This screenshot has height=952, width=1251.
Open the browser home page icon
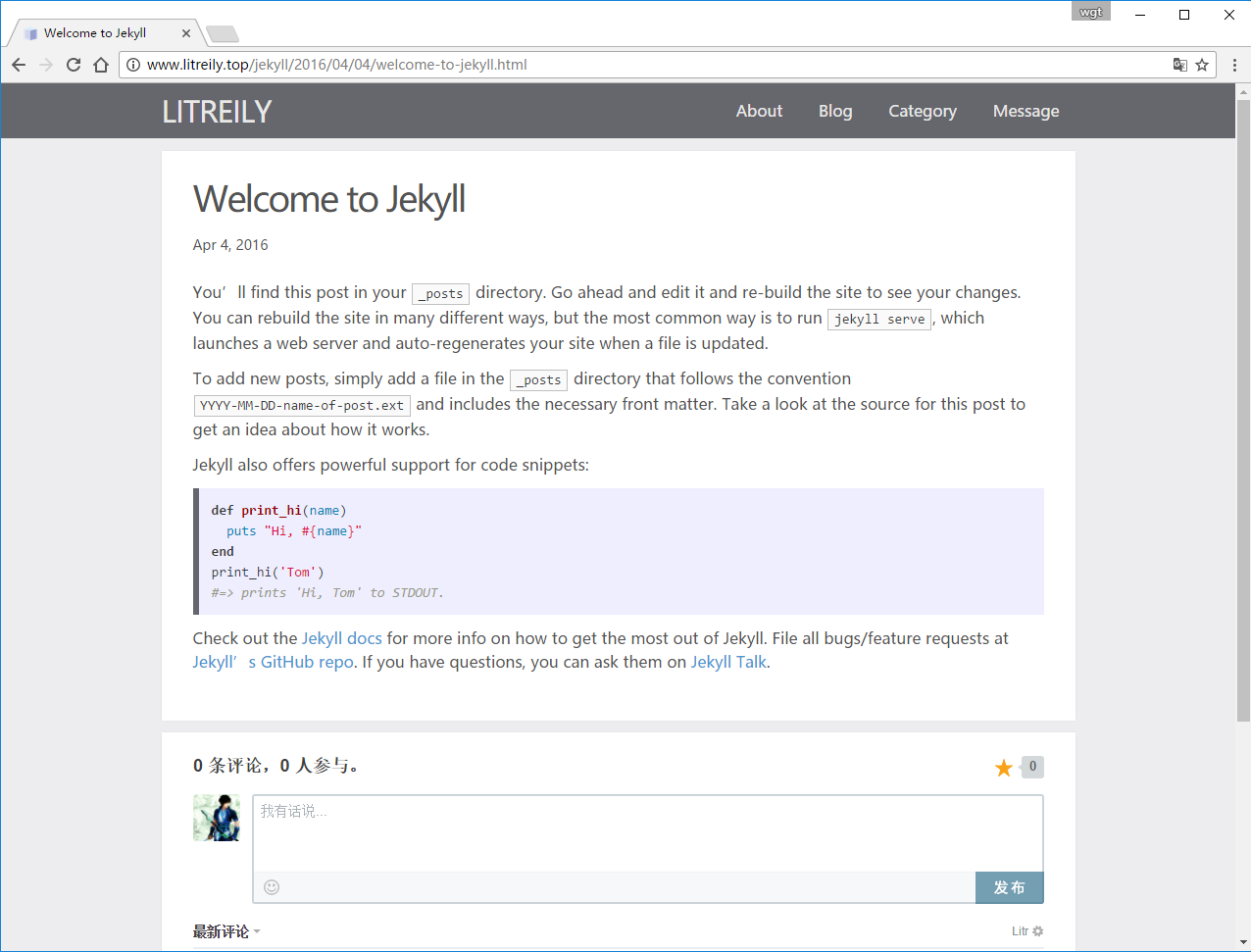[x=101, y=65]
